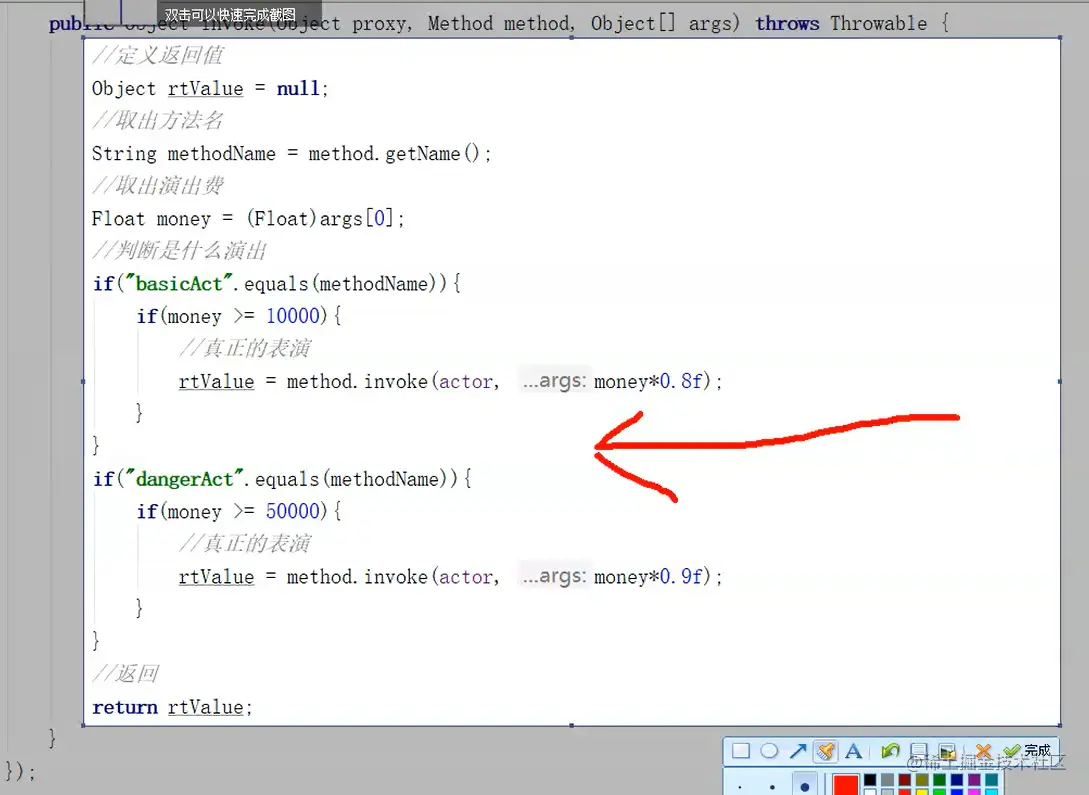Choose the largest brush size dot
This screenshot has width=1089, height=795.
click(805, 787)
